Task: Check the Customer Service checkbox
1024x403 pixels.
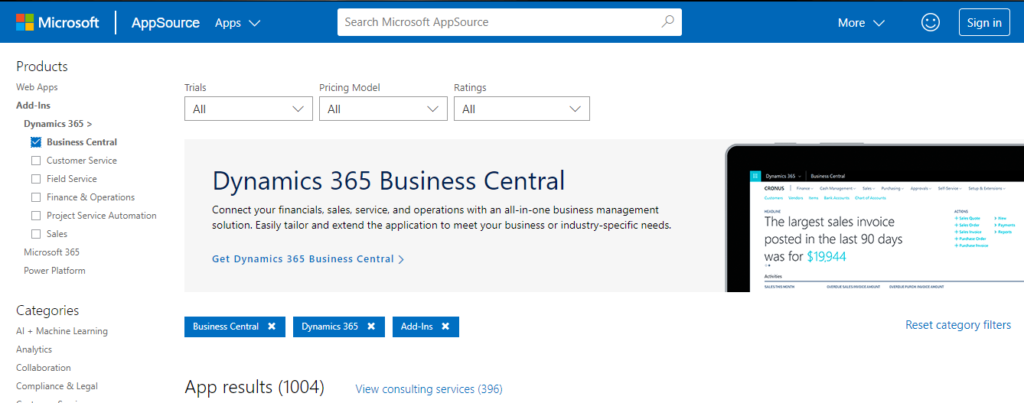Action: coord(36,160)
